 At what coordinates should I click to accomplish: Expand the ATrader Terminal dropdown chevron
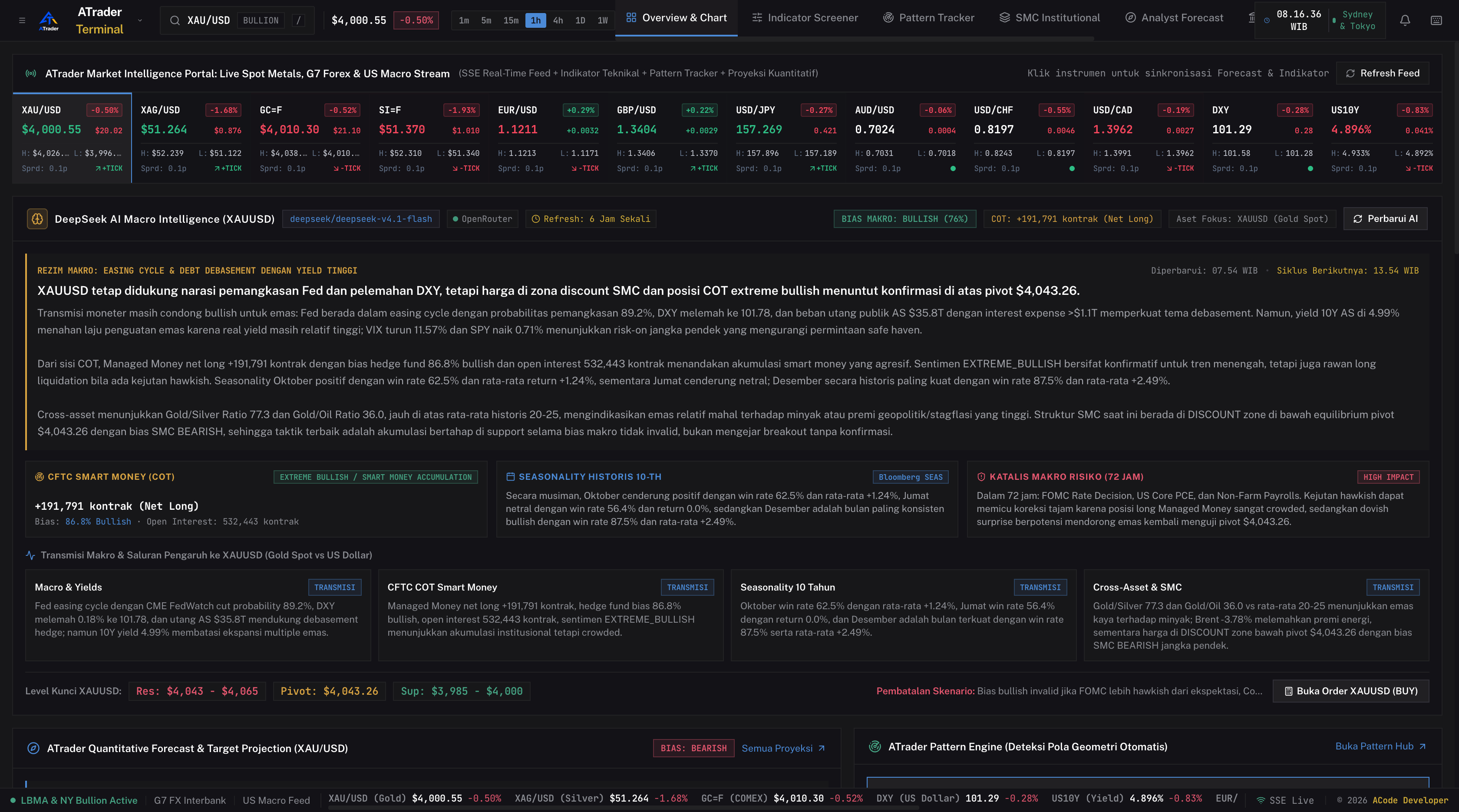click(140, 20)
